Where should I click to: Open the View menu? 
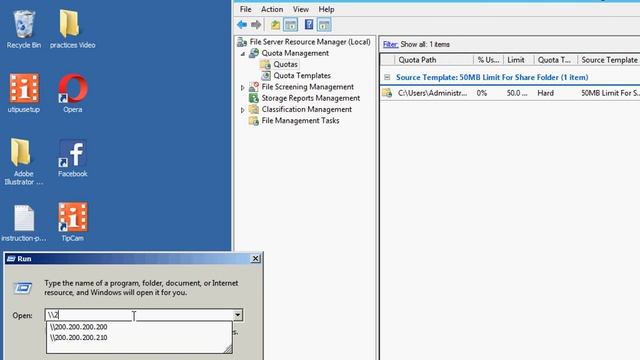[x=301, y=9]
